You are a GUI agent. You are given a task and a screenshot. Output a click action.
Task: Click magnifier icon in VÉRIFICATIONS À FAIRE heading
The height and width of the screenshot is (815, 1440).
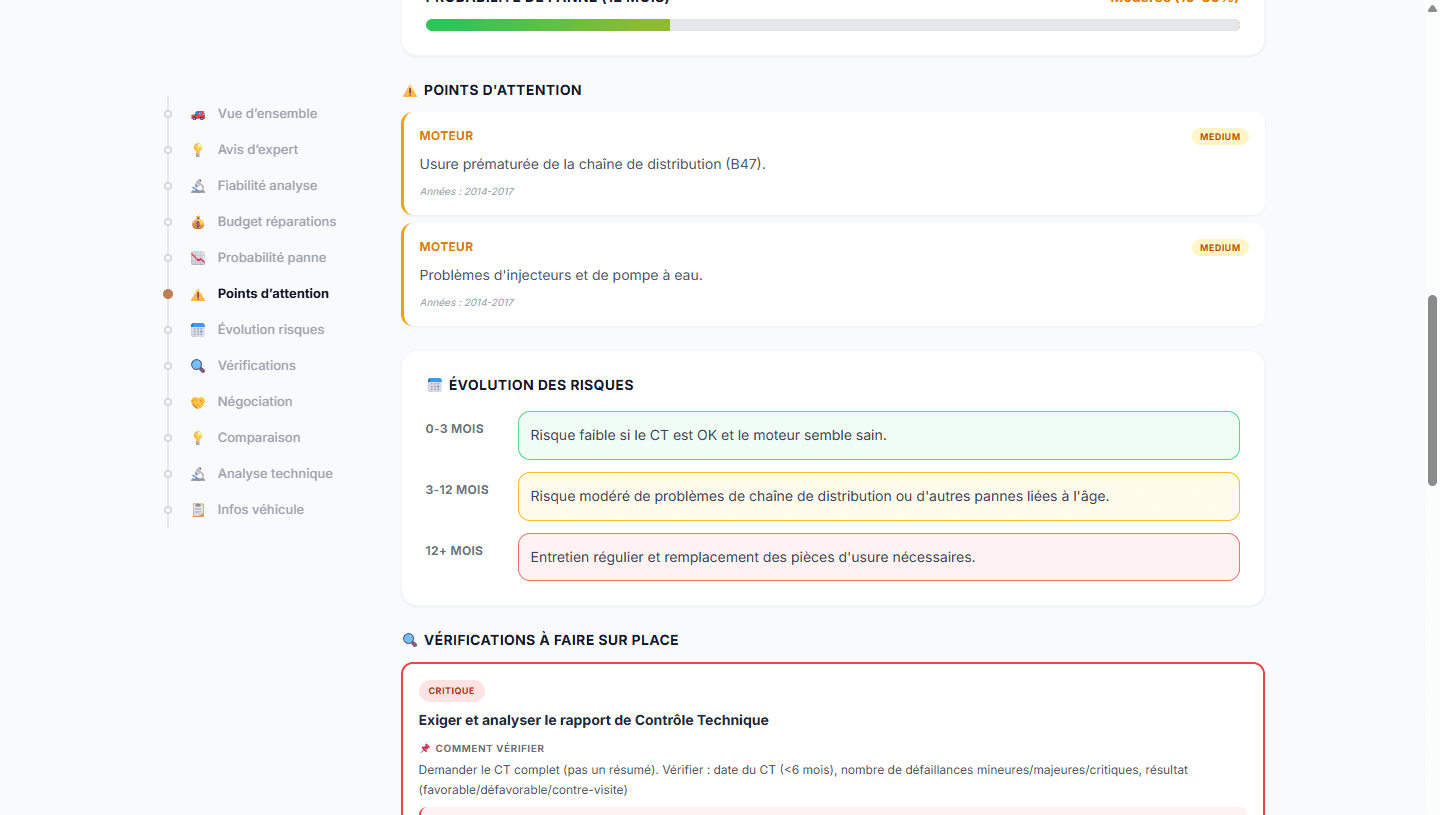[x=410, y=640]
